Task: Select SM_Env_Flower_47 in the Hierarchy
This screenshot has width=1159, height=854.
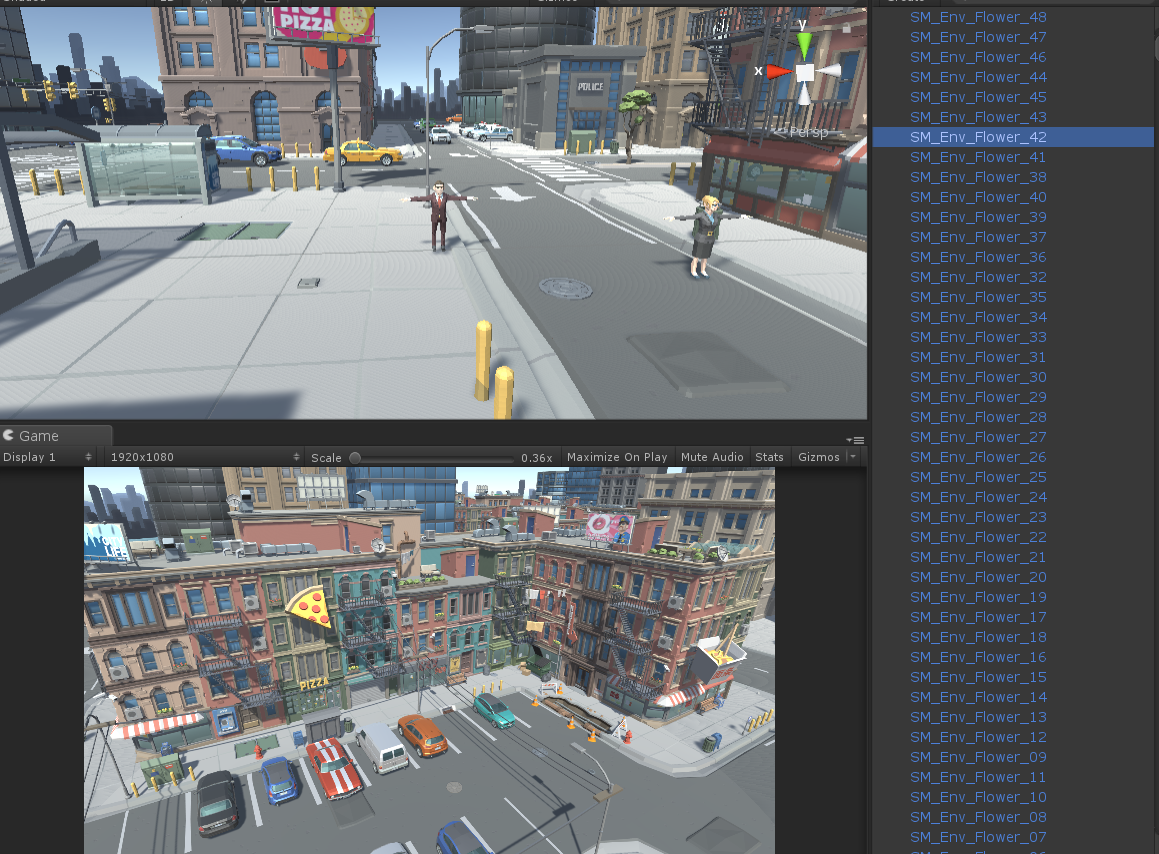Action: tap(1013, 37)
